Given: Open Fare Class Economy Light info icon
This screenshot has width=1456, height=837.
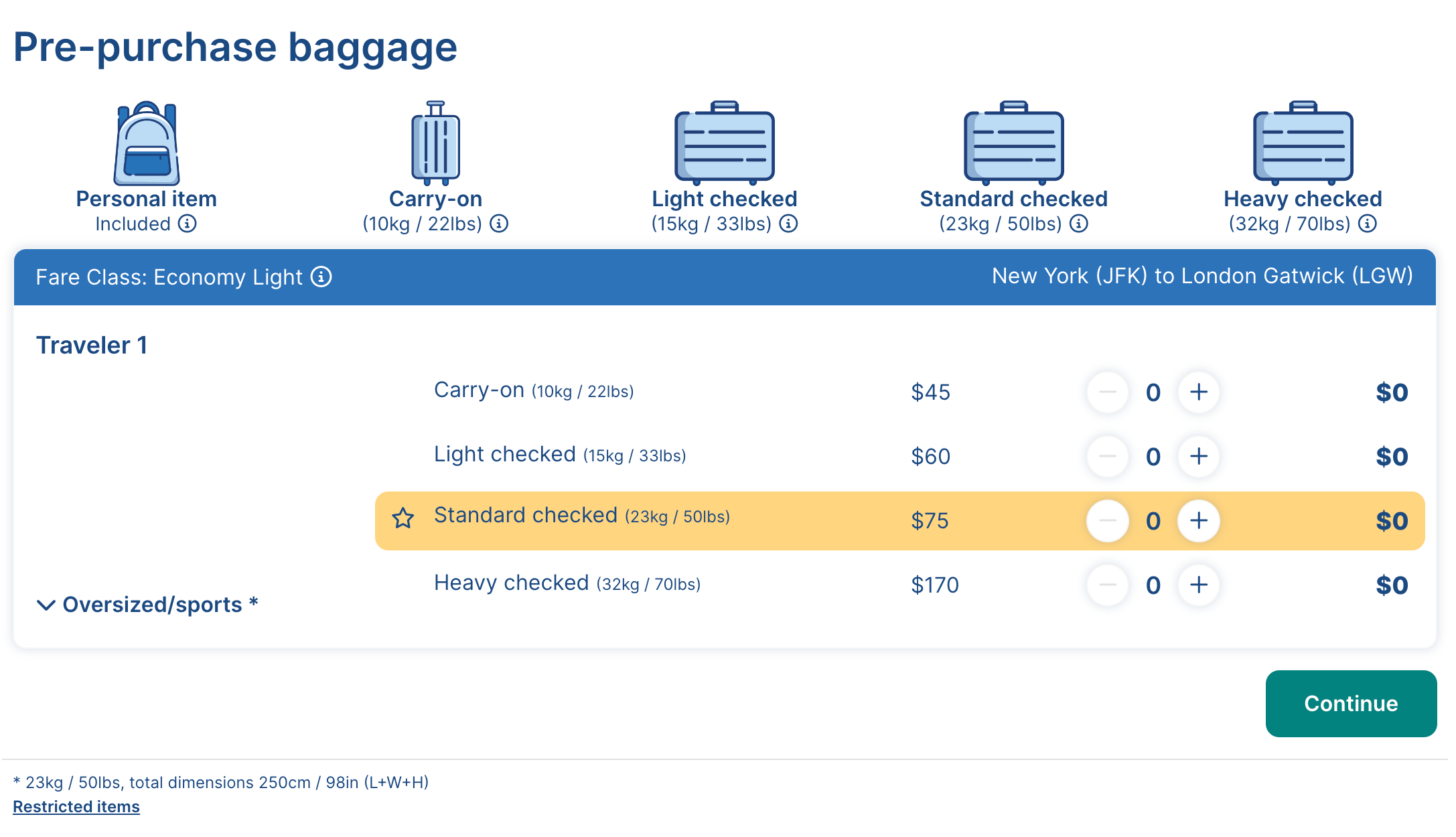Looking at the screenshot, I should 321,277.
